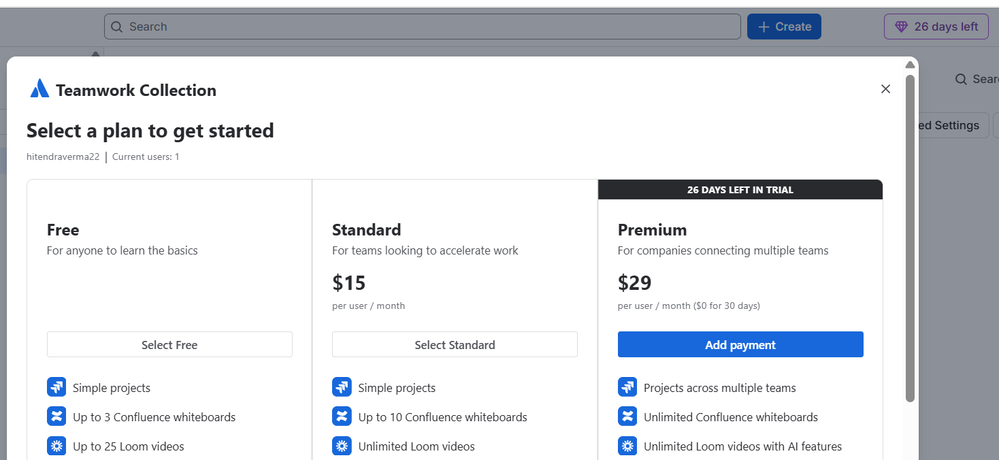This screenshot has width=999, height=460.
Task: Click the Jira icon next to Standard plan Simple projects
Action: click(341, 387)
